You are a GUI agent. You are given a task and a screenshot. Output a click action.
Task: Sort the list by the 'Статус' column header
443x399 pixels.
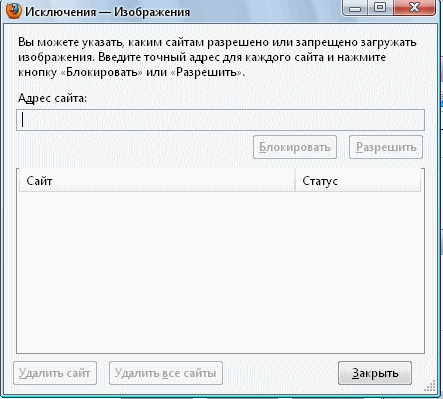pos(358,181)
